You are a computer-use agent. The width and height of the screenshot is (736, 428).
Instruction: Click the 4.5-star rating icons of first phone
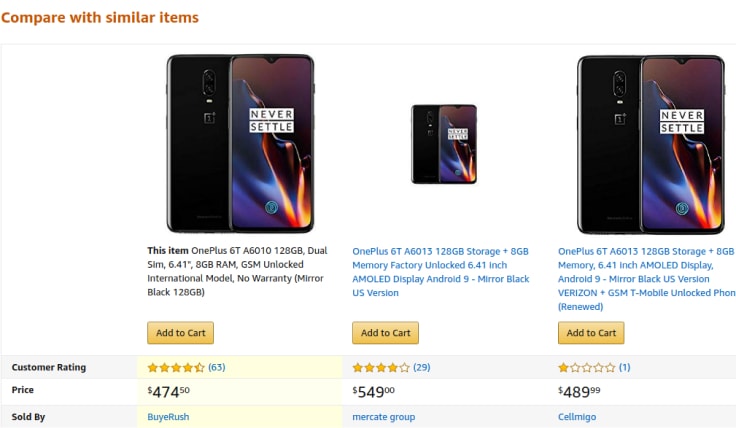(176, 367)
